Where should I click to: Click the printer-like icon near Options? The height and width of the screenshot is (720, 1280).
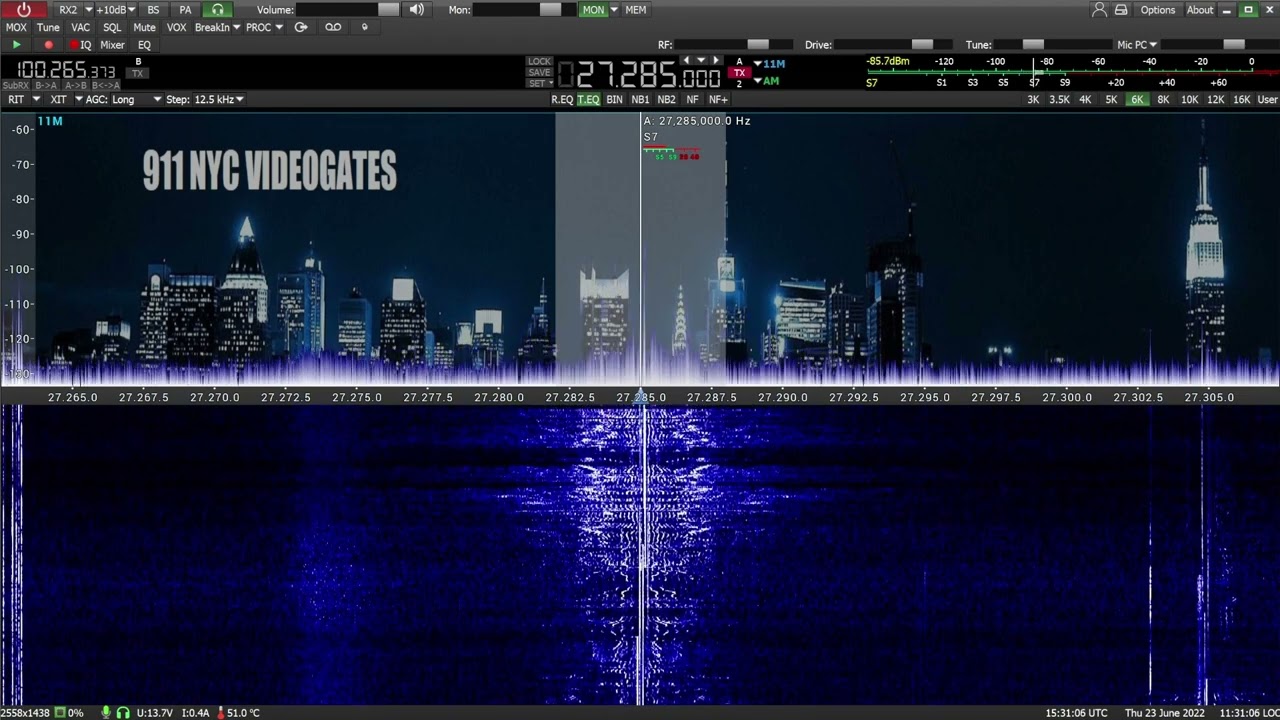coord(1122,10)
